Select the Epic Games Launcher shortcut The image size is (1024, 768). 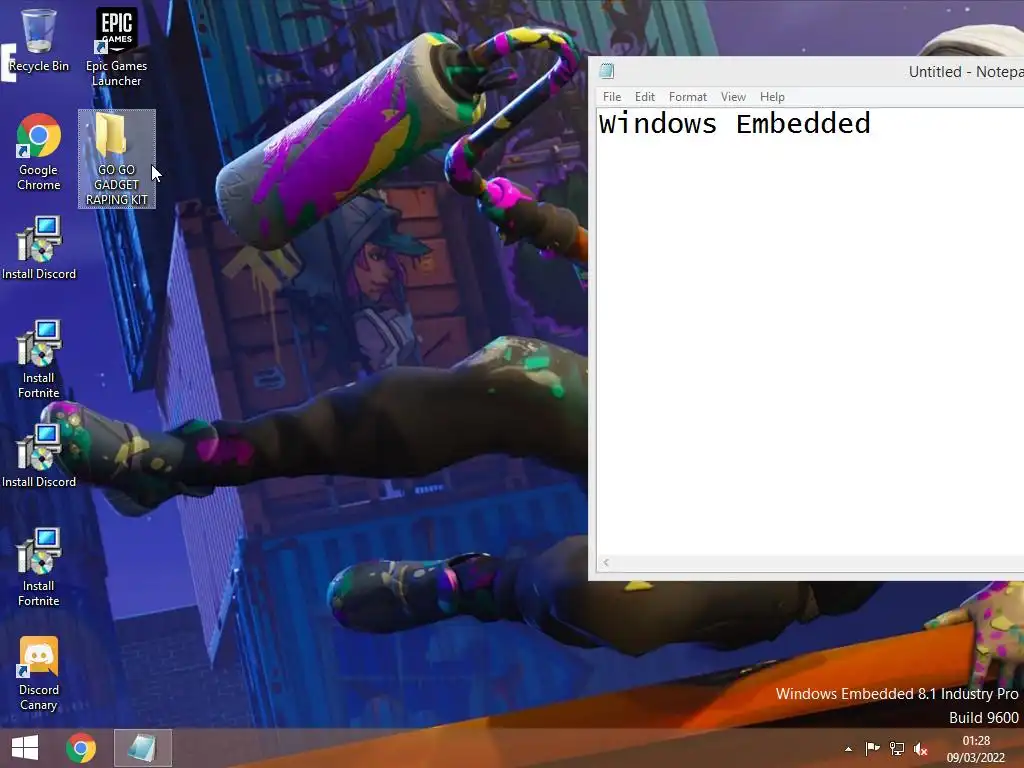pos(116,47)
